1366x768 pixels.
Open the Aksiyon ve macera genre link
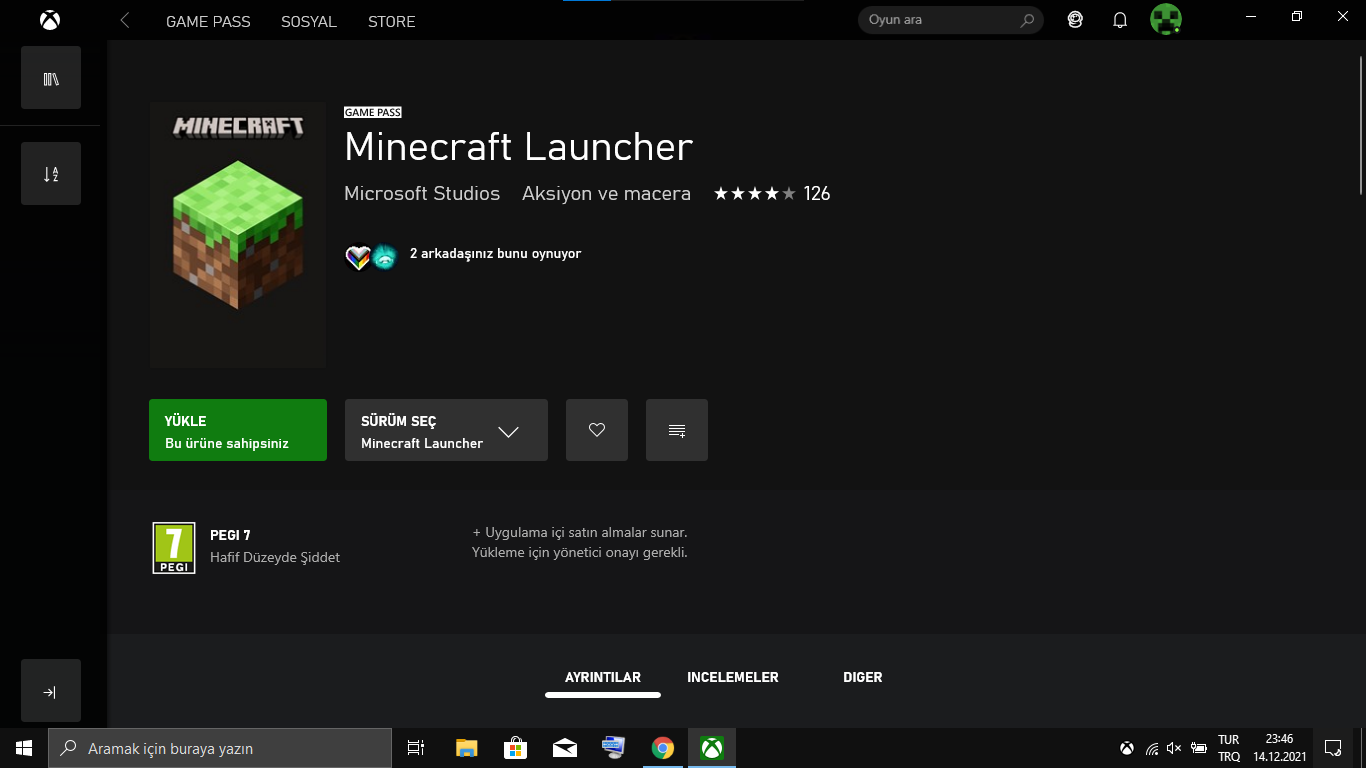pos(606,193)
